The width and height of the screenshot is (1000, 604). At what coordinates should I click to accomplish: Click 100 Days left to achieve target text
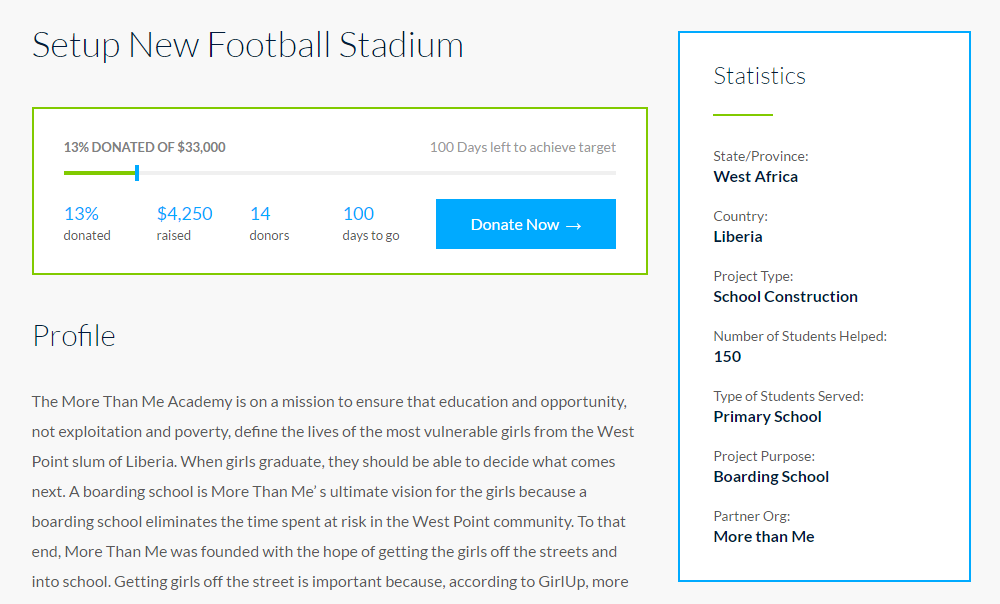[522, 147]
